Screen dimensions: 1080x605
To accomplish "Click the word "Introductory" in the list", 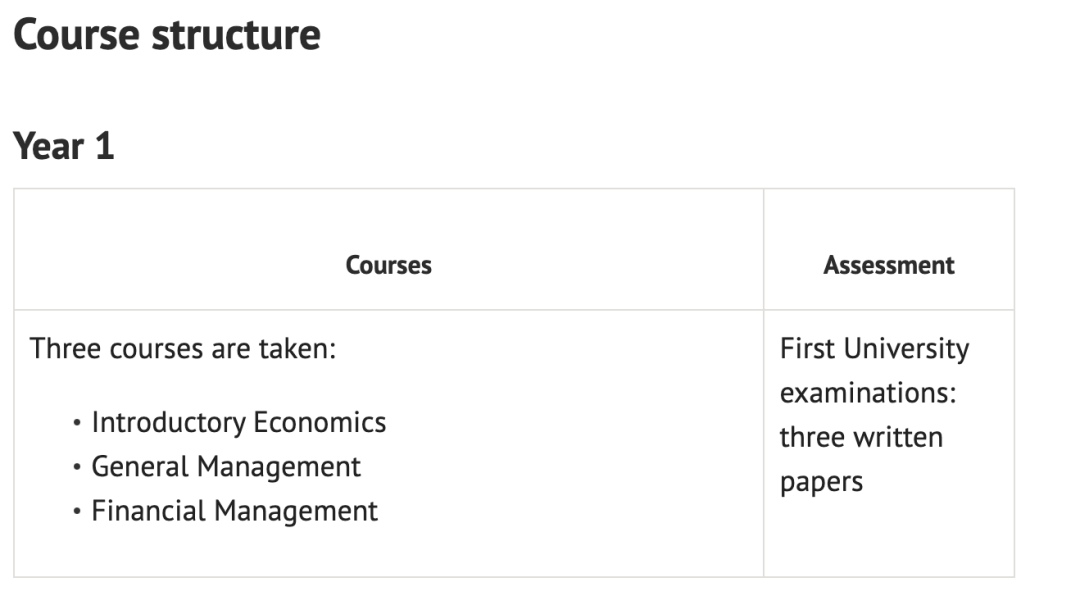I will pos(168,422).
